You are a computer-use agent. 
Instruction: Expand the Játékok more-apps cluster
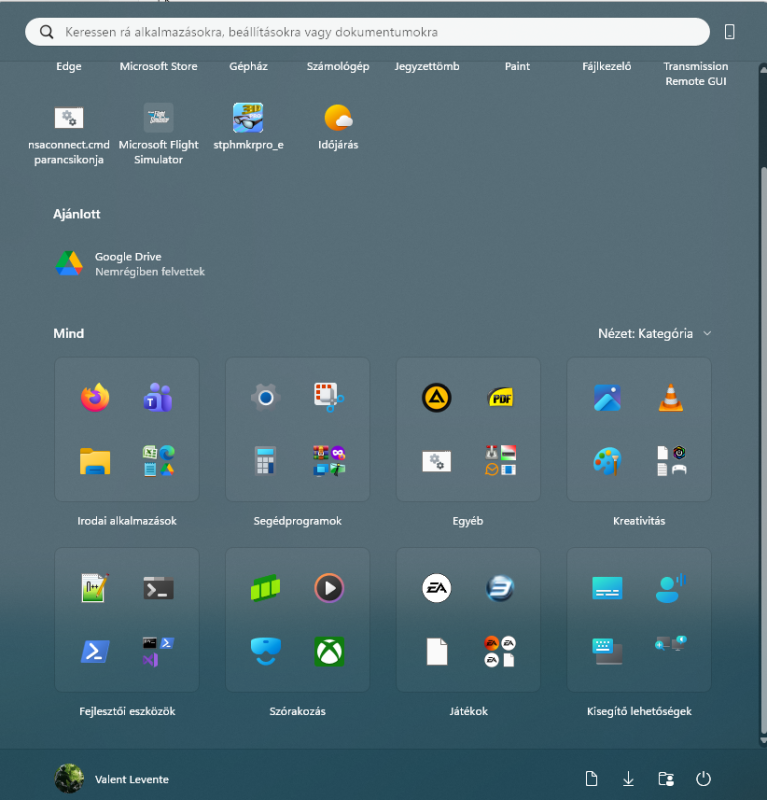pos(500,652)
